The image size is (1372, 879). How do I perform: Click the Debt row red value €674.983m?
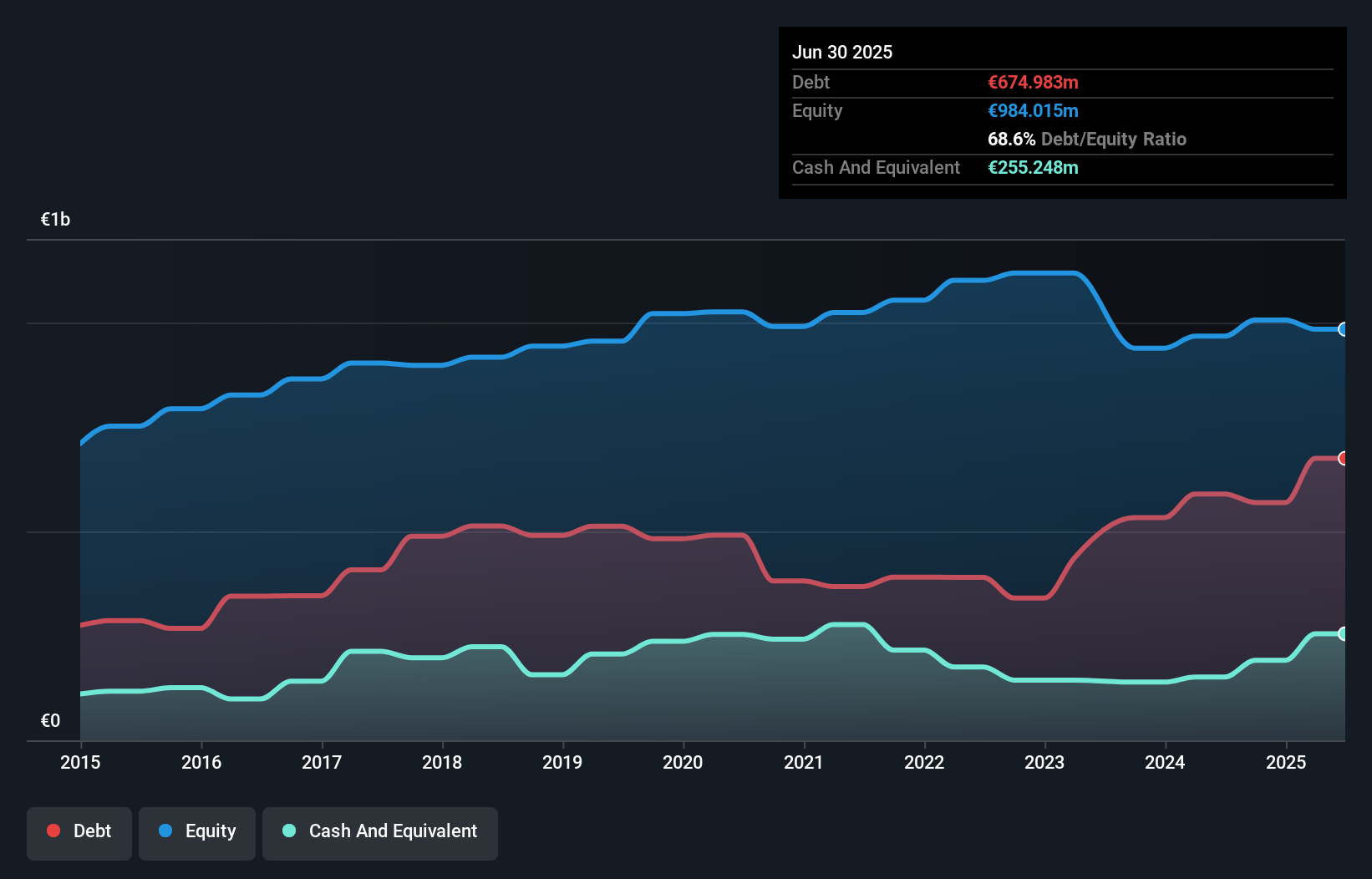coord(1033,82)
